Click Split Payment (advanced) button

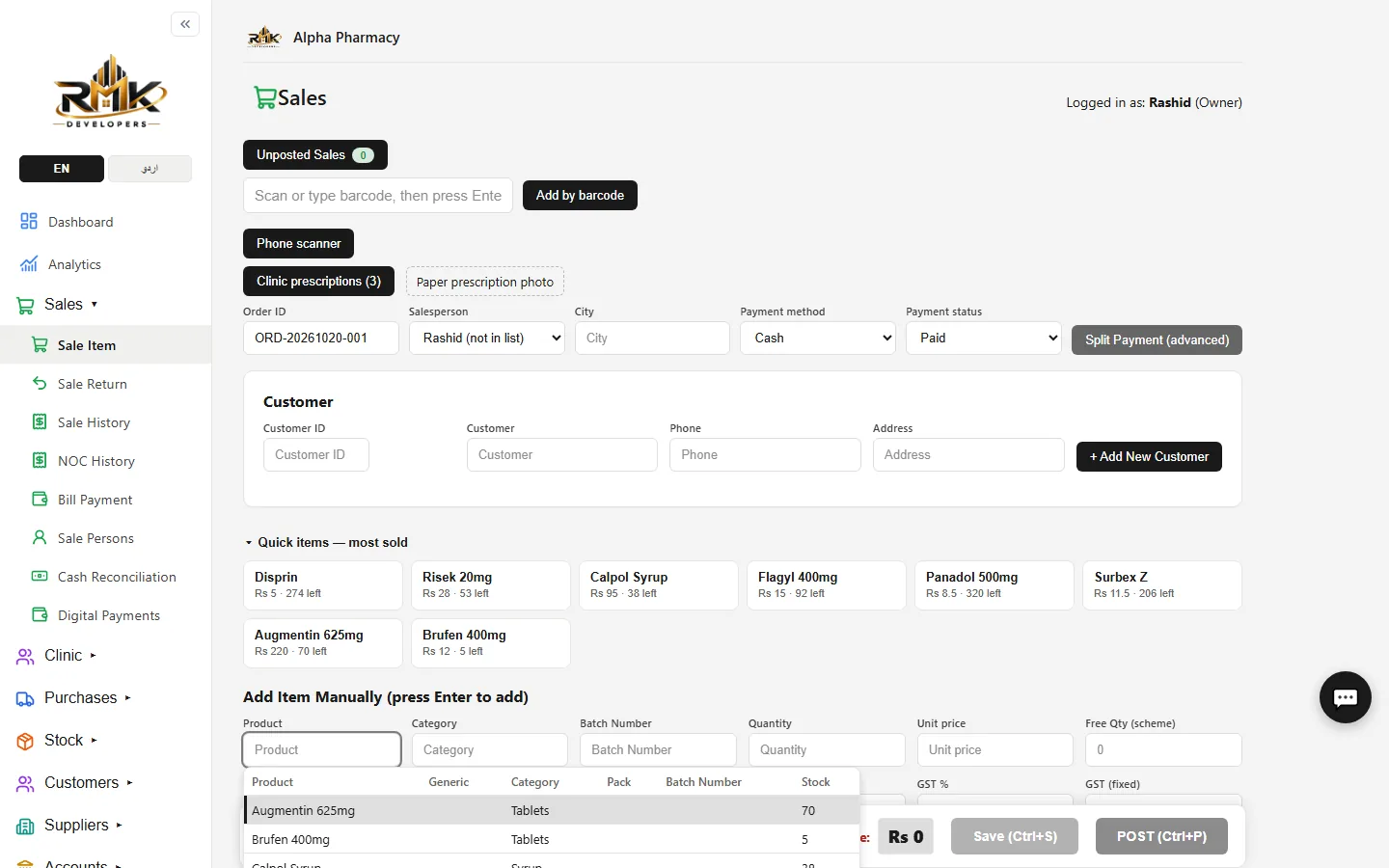click(1157, 339)
